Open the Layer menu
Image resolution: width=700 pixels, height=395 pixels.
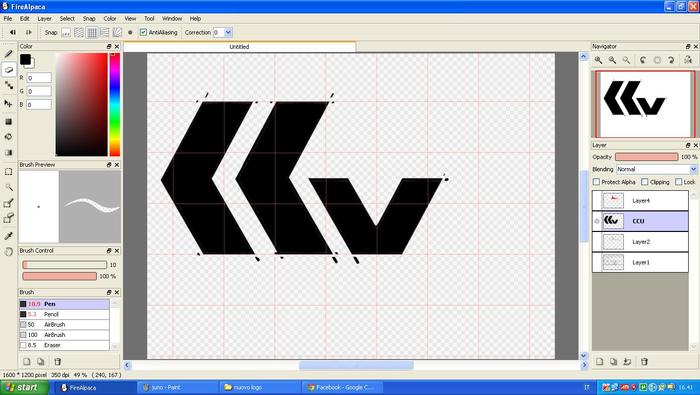pyautogui.click(x=44, y=19)
